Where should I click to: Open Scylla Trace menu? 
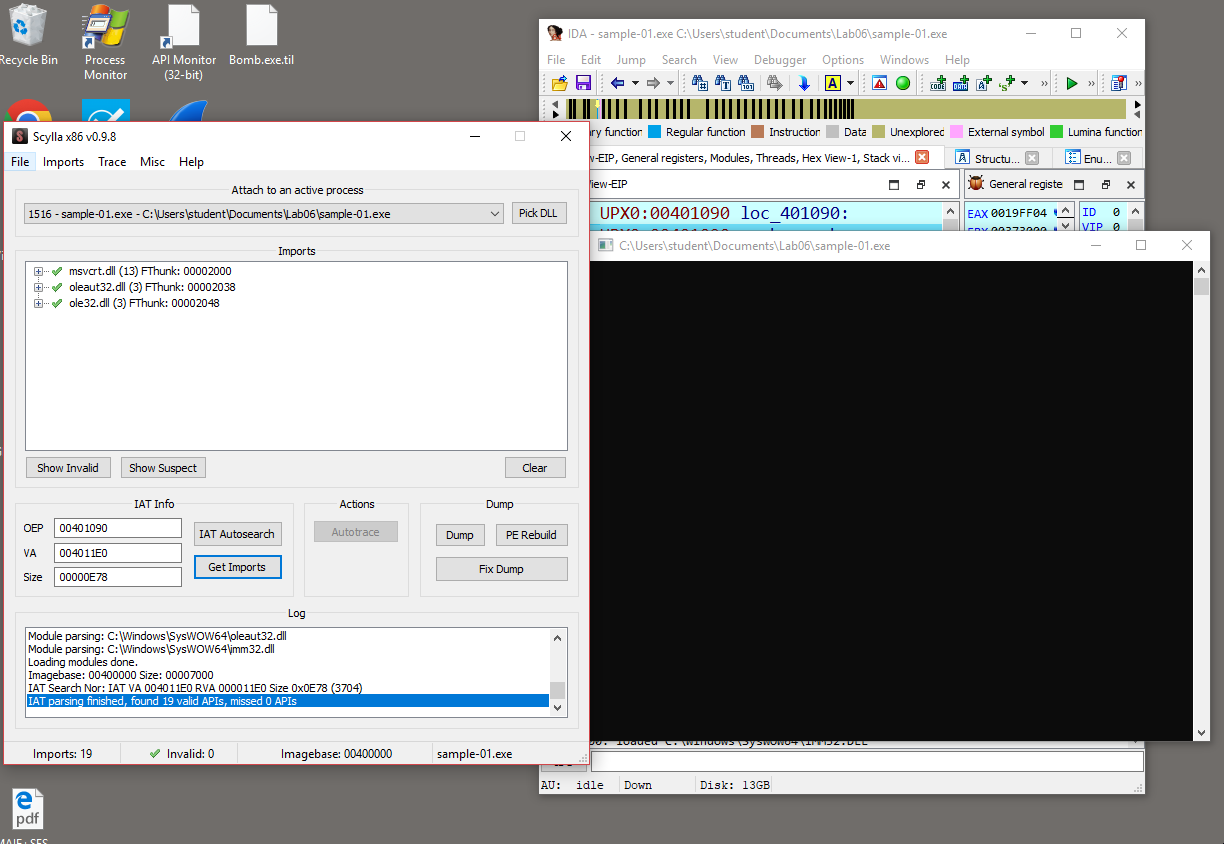coord(112,162)
